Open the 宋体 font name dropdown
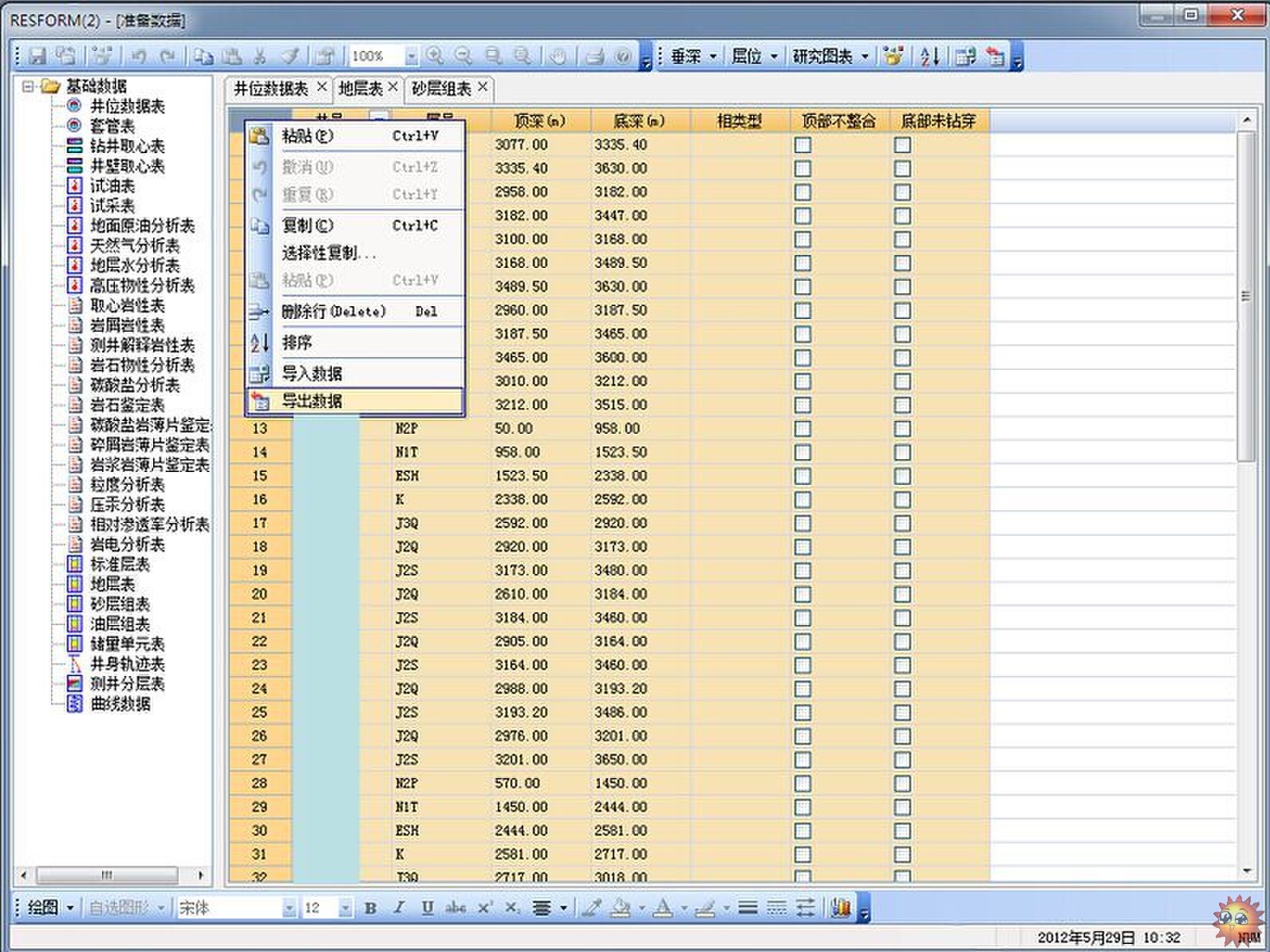 (x=290, y=907)
